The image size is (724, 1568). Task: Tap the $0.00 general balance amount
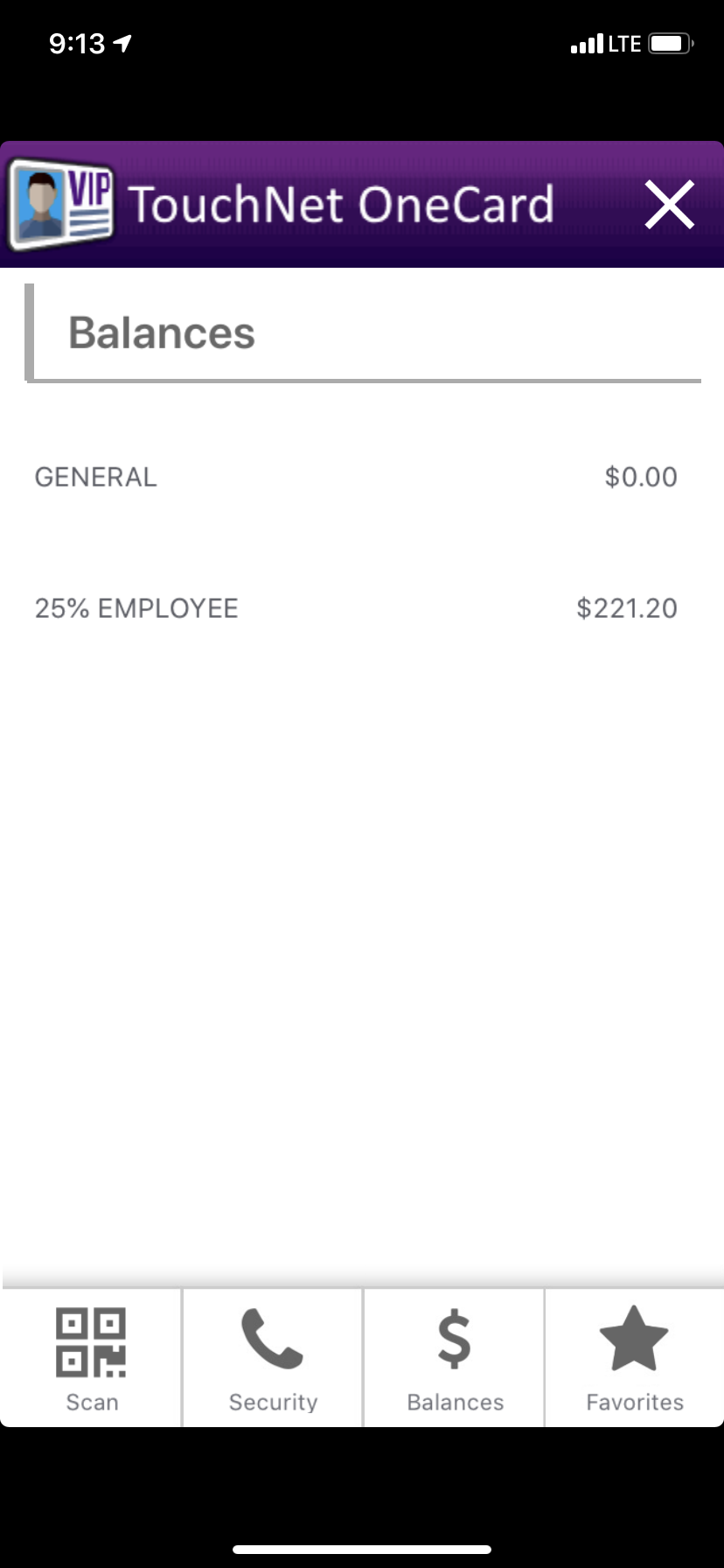point(641,477)
